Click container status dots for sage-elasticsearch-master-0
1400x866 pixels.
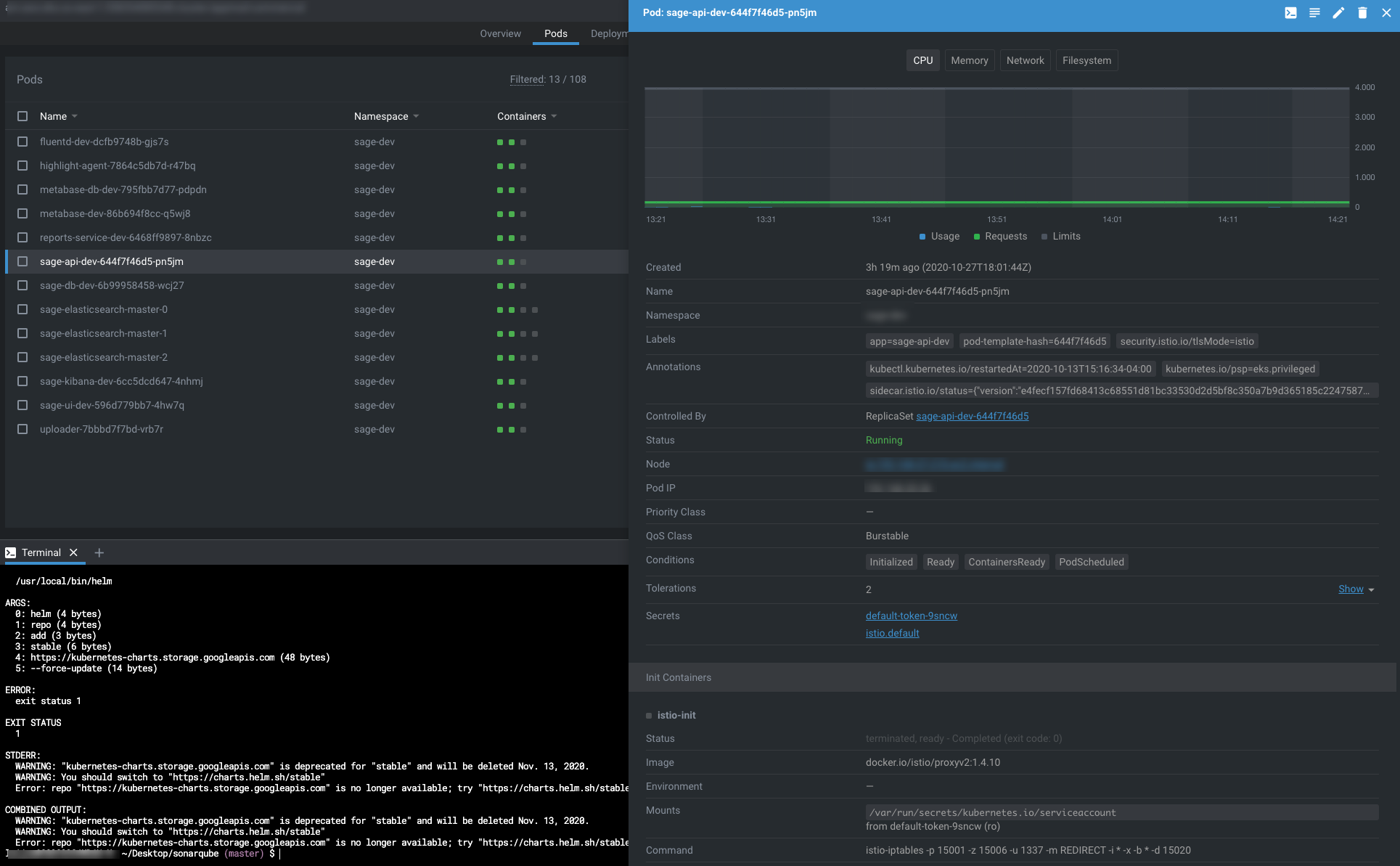[x=517, y=310]
